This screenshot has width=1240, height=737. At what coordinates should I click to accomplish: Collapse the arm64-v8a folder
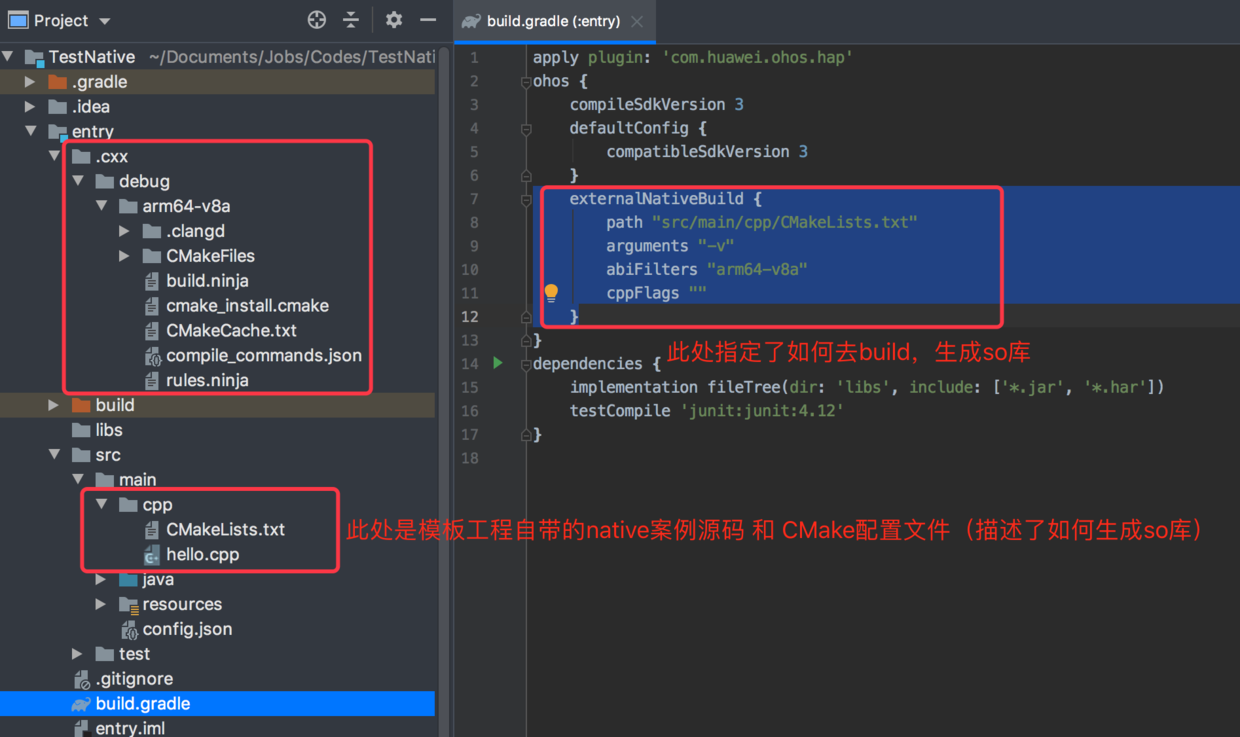click(102, 206)
